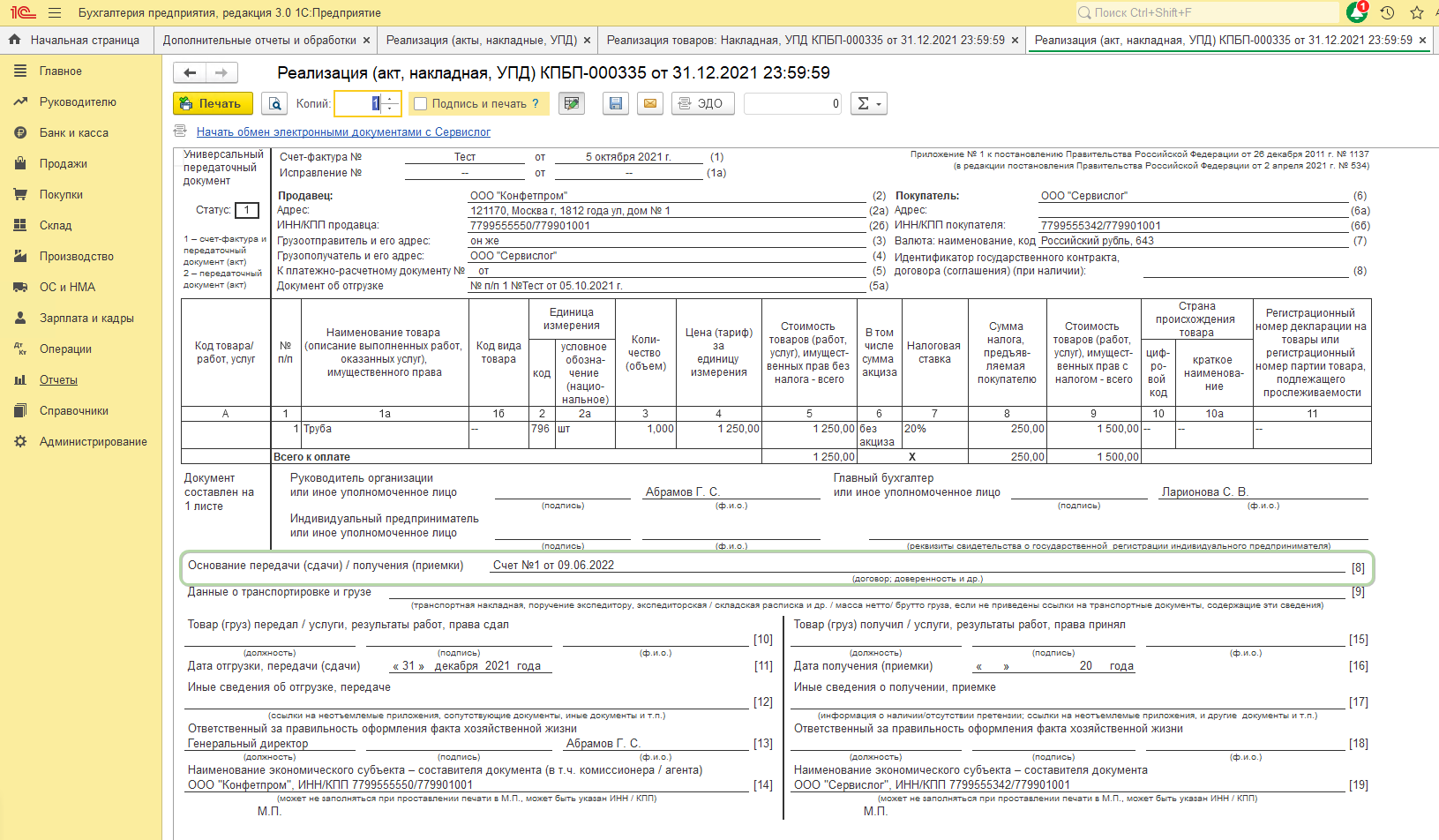Open print preview magnifier icon
The height and width of the screenshot is (840, 1439).
pyautogui.click(x=275, y=104)
